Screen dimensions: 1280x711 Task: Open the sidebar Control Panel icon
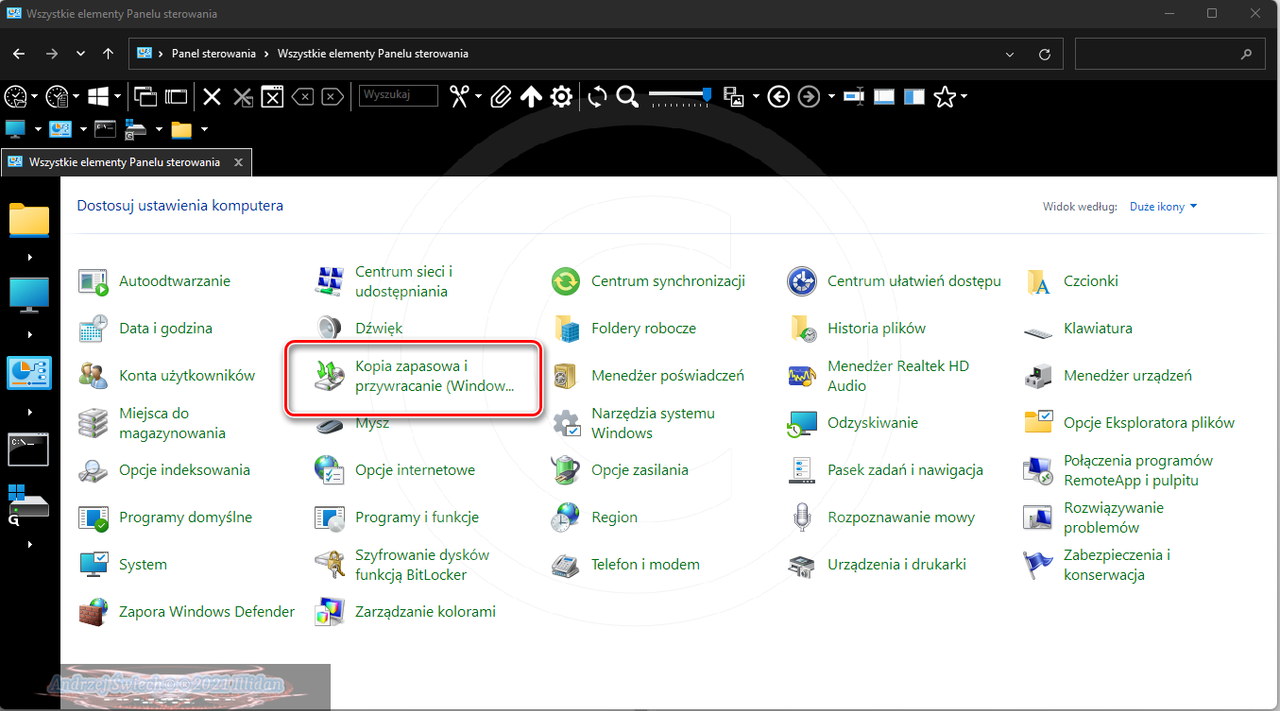[x=30, y=372]
